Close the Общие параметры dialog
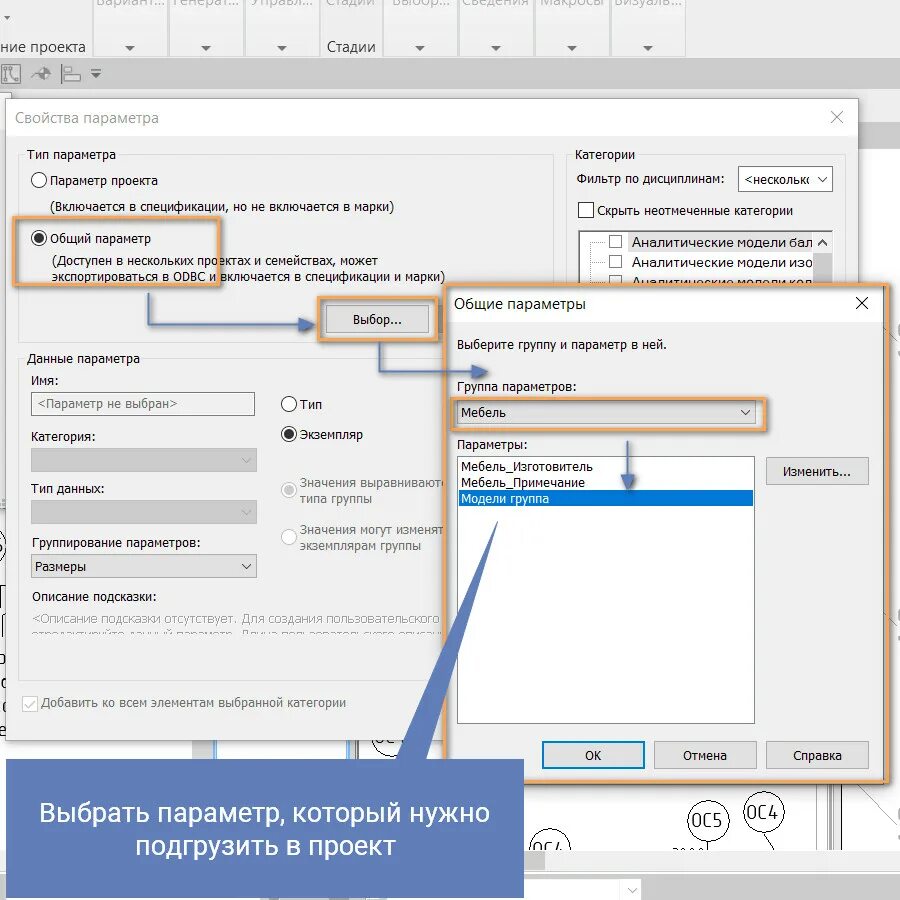The height and width of the screenshot is (900, 900). pos(862,303)
